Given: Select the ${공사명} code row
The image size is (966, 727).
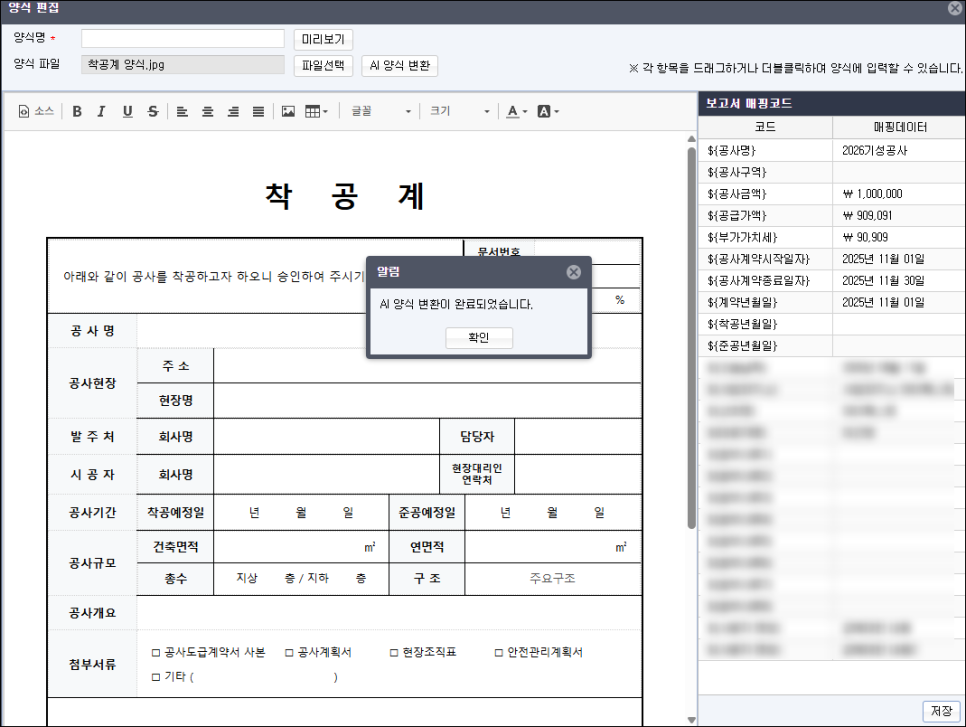Looking at the screenshot, I should click(x=832, y=150).
